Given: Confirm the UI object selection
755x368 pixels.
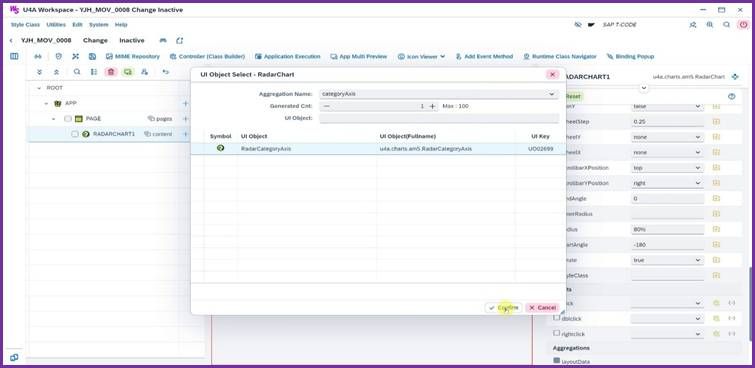Looking at the screenshot, I should tap(503, 307).
